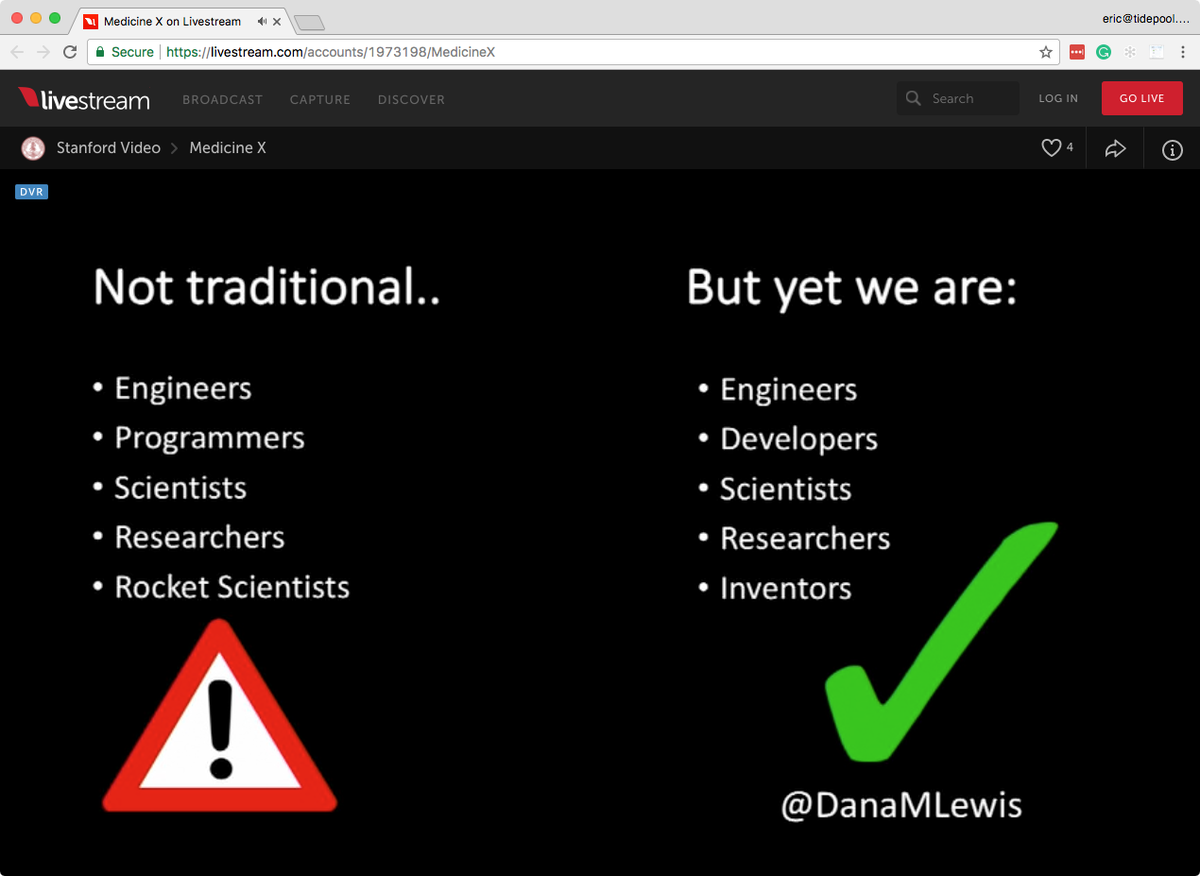Click the DVR badge
This screenshot has height=876, width=1200.
32,191
